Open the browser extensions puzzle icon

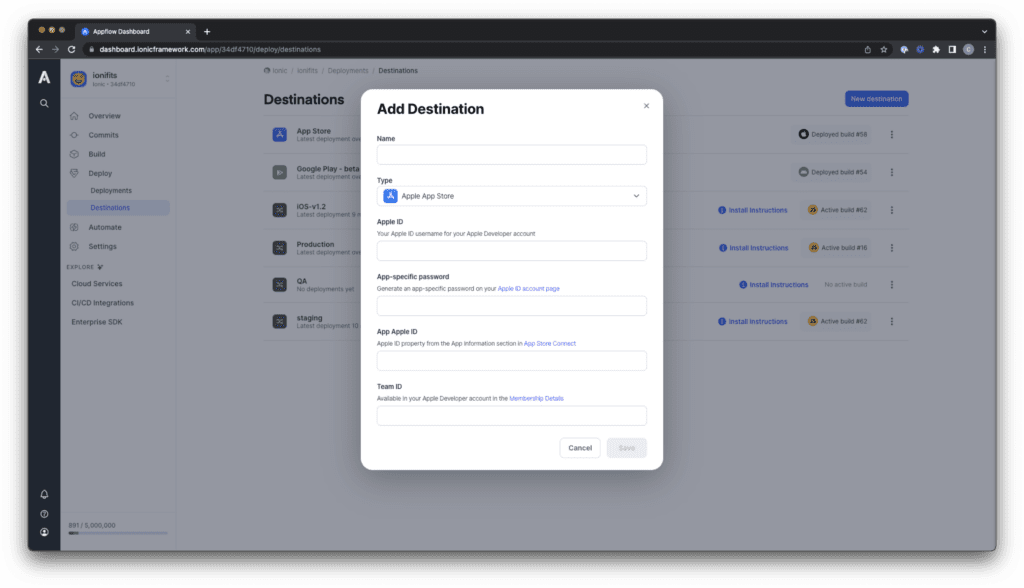[936, 50]
